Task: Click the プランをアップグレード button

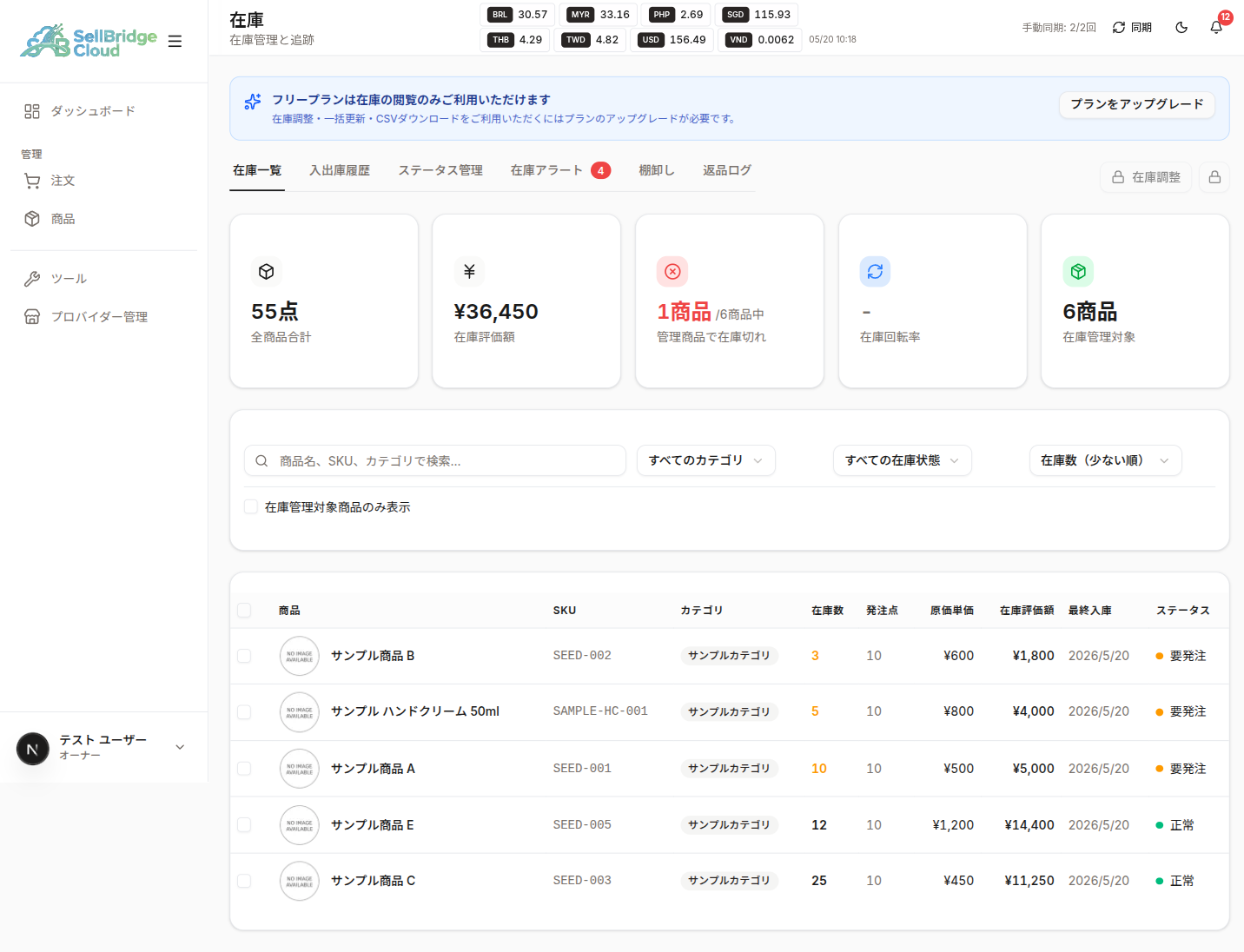Action: point(1136,104)
